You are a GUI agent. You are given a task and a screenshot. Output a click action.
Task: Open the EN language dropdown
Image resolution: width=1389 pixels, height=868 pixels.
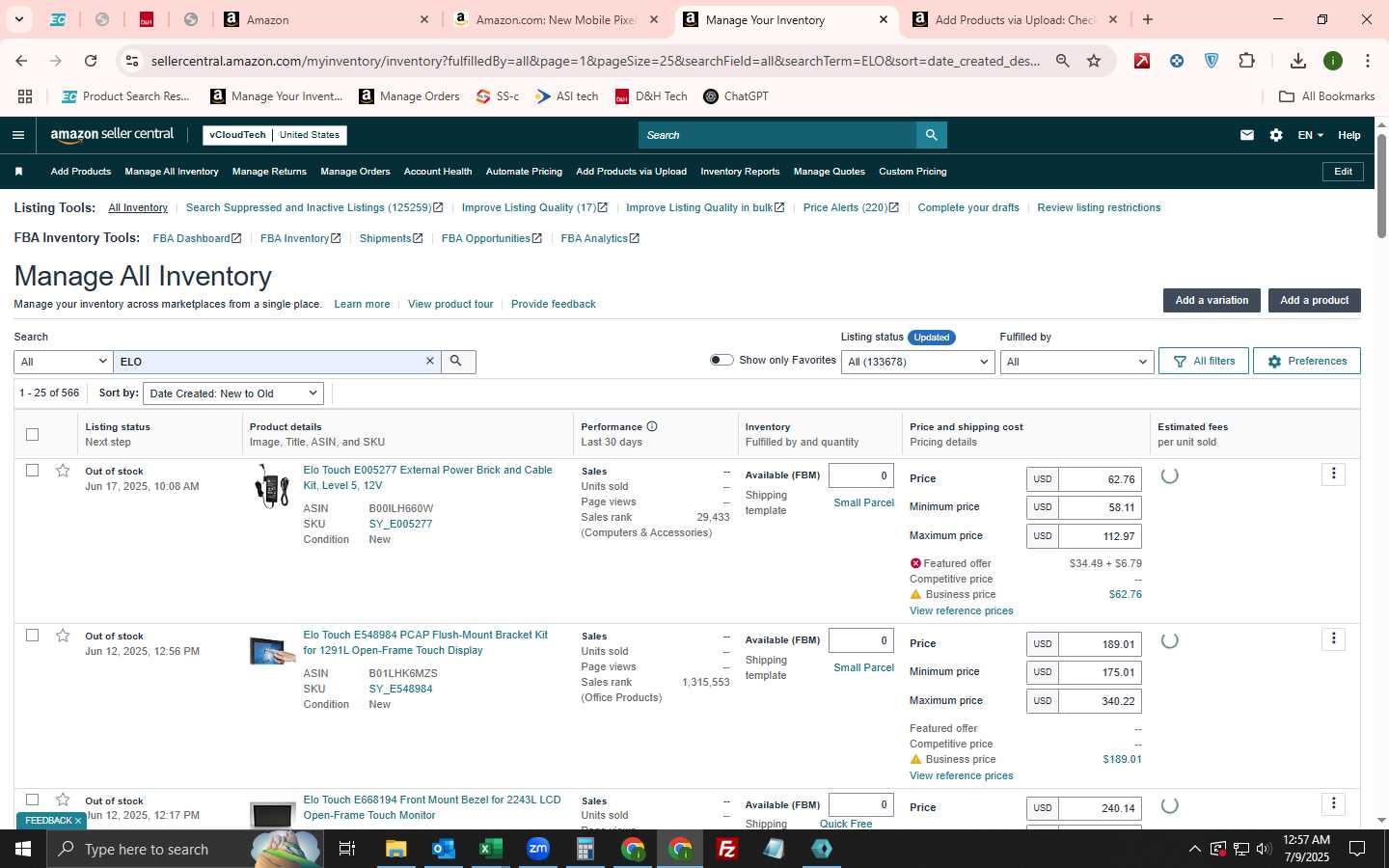coord(1310,135)
